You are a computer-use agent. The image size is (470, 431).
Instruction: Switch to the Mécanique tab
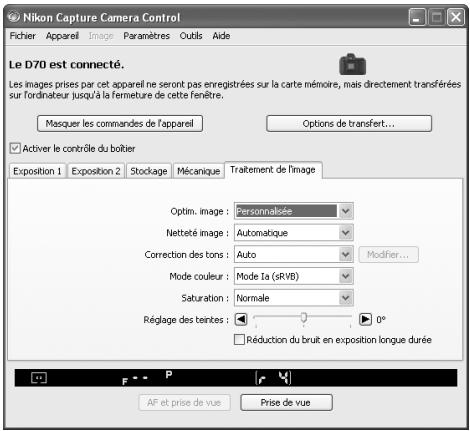click(x=199, y=171)
